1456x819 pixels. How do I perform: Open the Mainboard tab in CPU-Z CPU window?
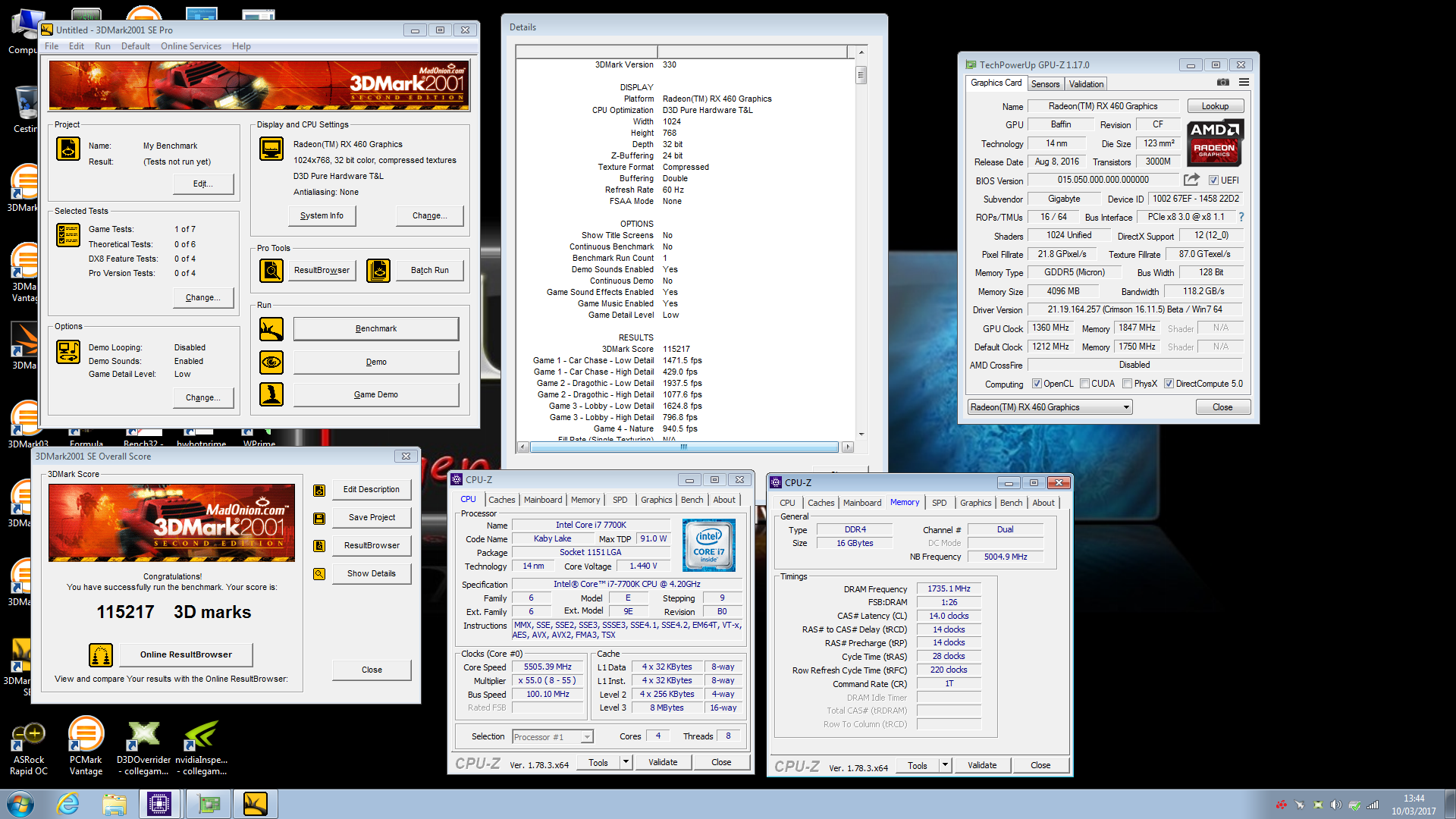click(x=543, y=500)
